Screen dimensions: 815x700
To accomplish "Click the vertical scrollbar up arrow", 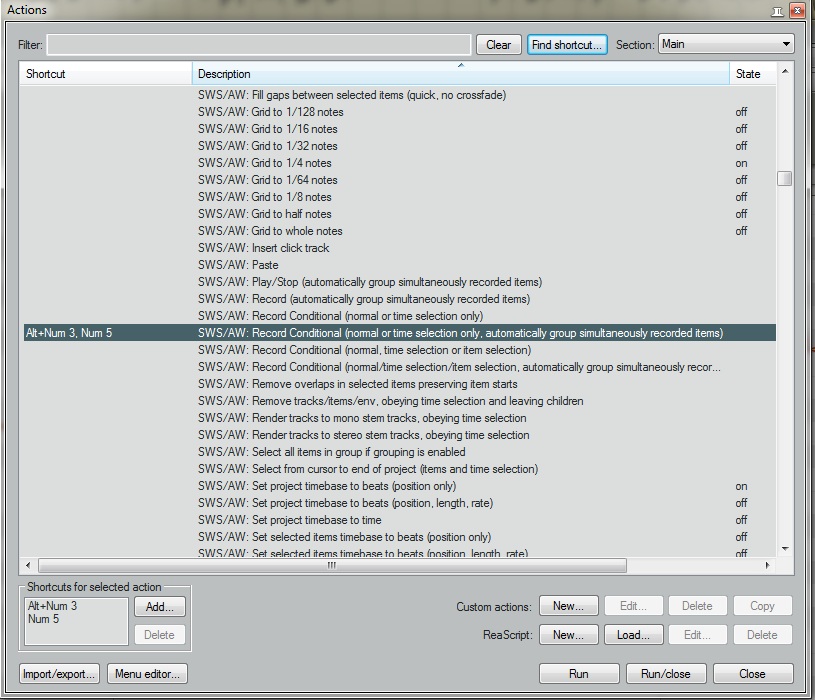I will 785,71.
